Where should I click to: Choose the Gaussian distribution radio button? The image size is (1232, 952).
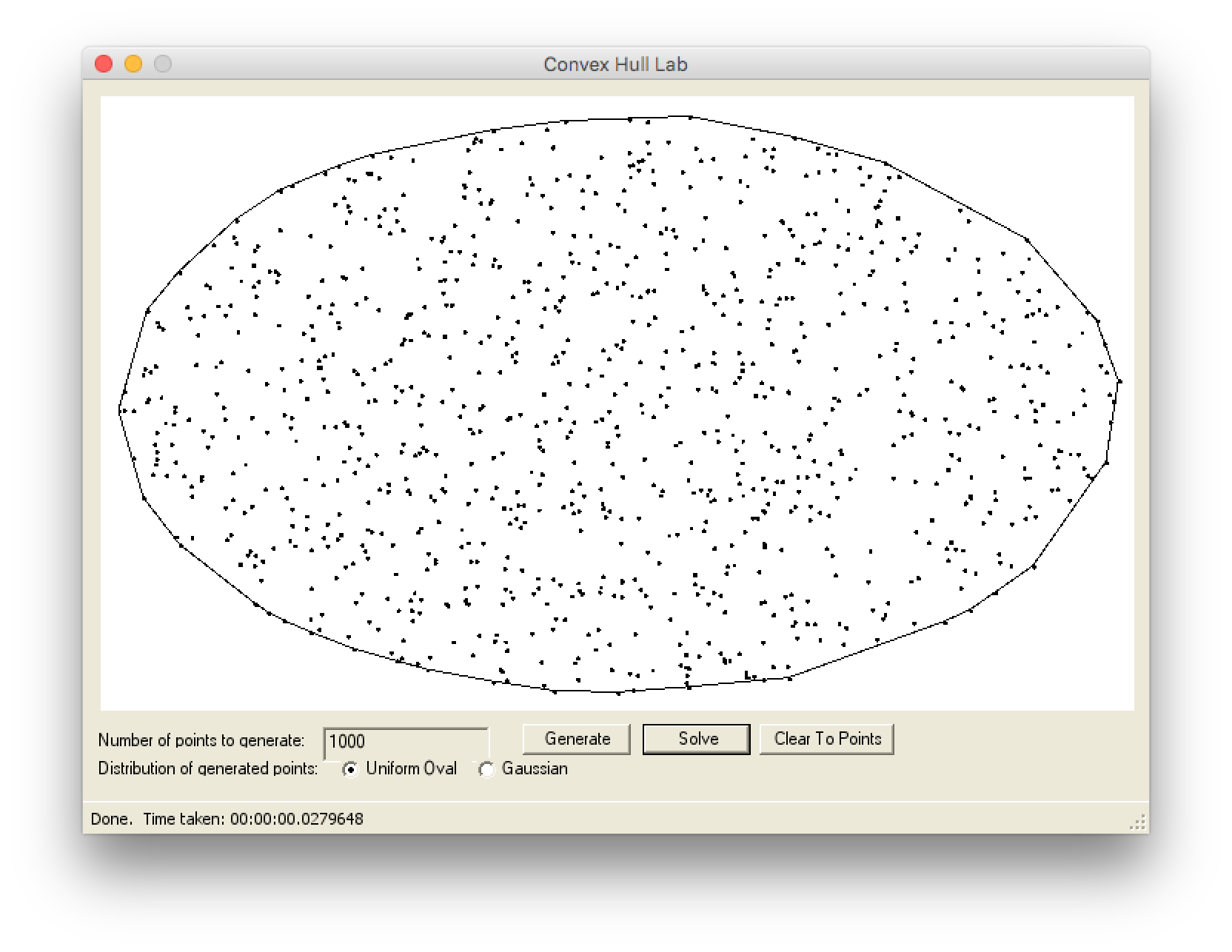tap(486, 770)
